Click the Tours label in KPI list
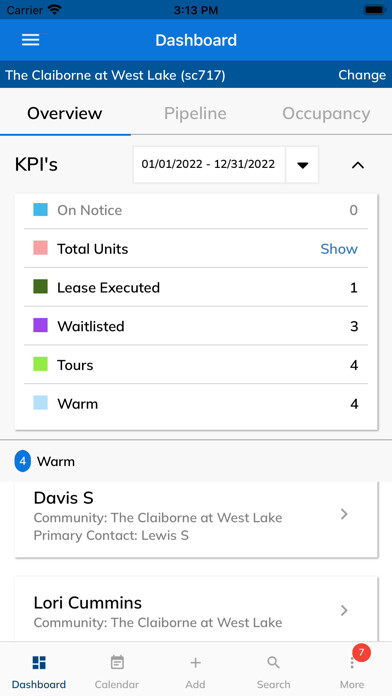The height and width of the screenshot is (696, 392). (x=75, y=365)
